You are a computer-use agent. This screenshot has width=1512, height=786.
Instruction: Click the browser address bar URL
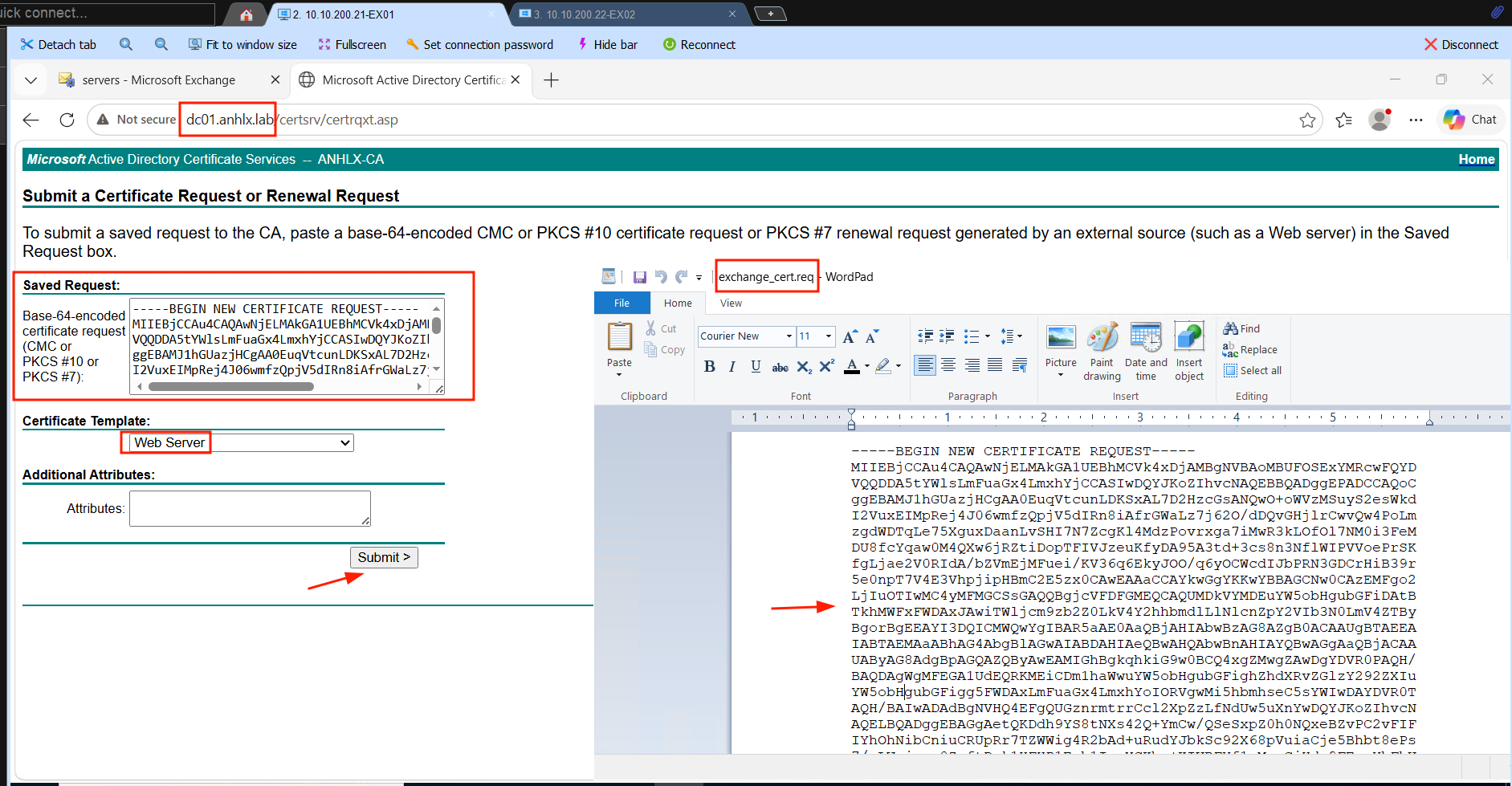point(292,120)
